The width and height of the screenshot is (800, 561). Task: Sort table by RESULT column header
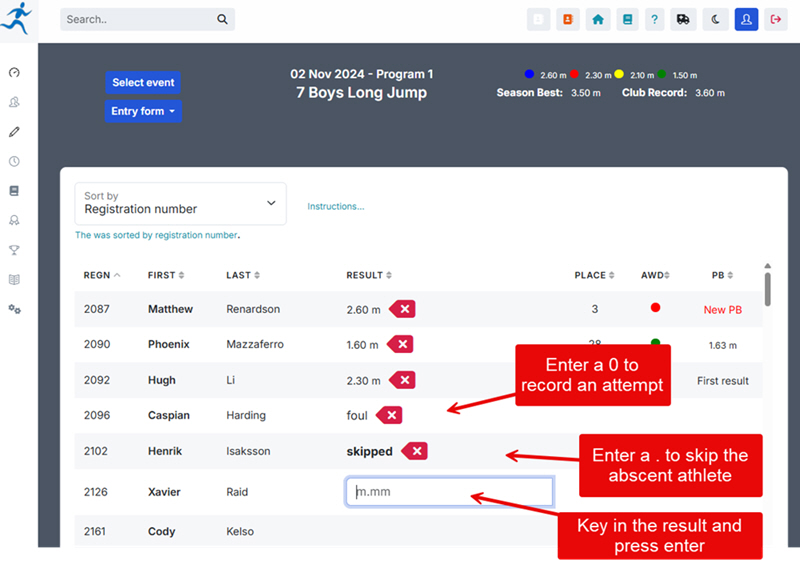pos(368,275)
